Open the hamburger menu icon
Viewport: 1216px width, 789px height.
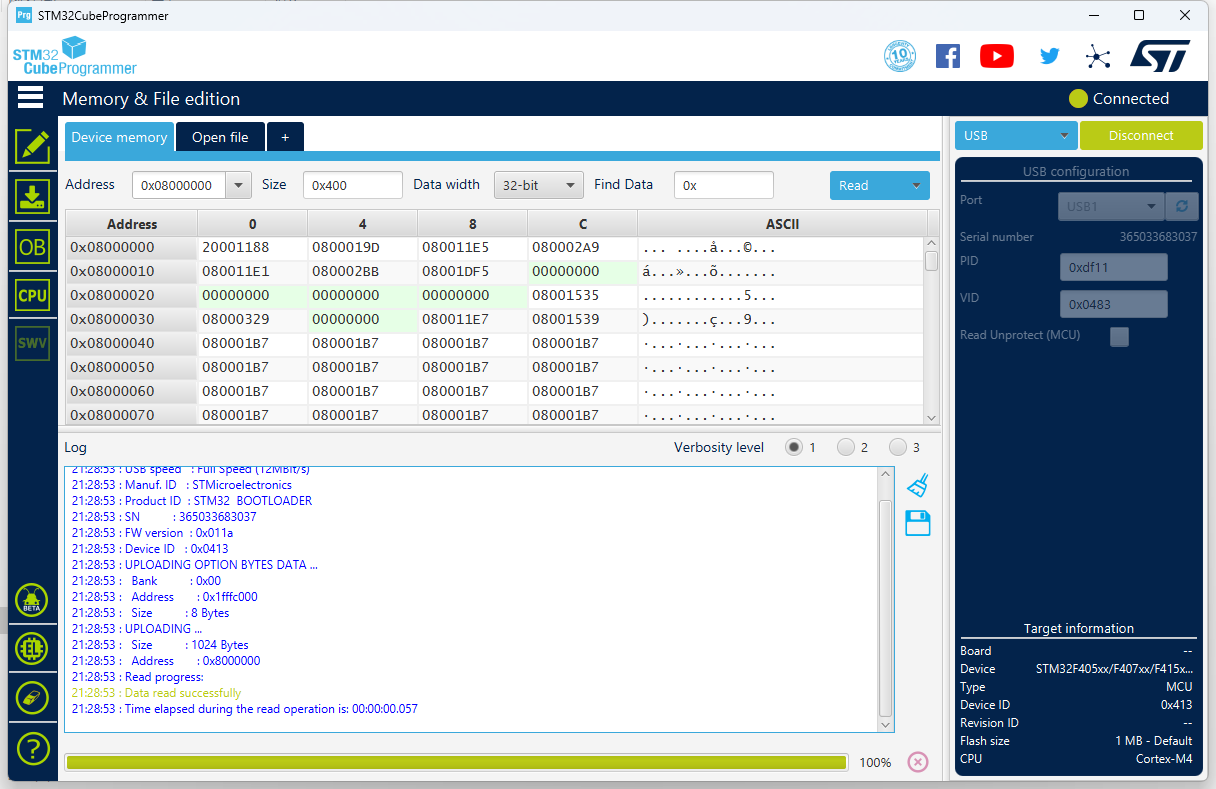click(30, 97)
